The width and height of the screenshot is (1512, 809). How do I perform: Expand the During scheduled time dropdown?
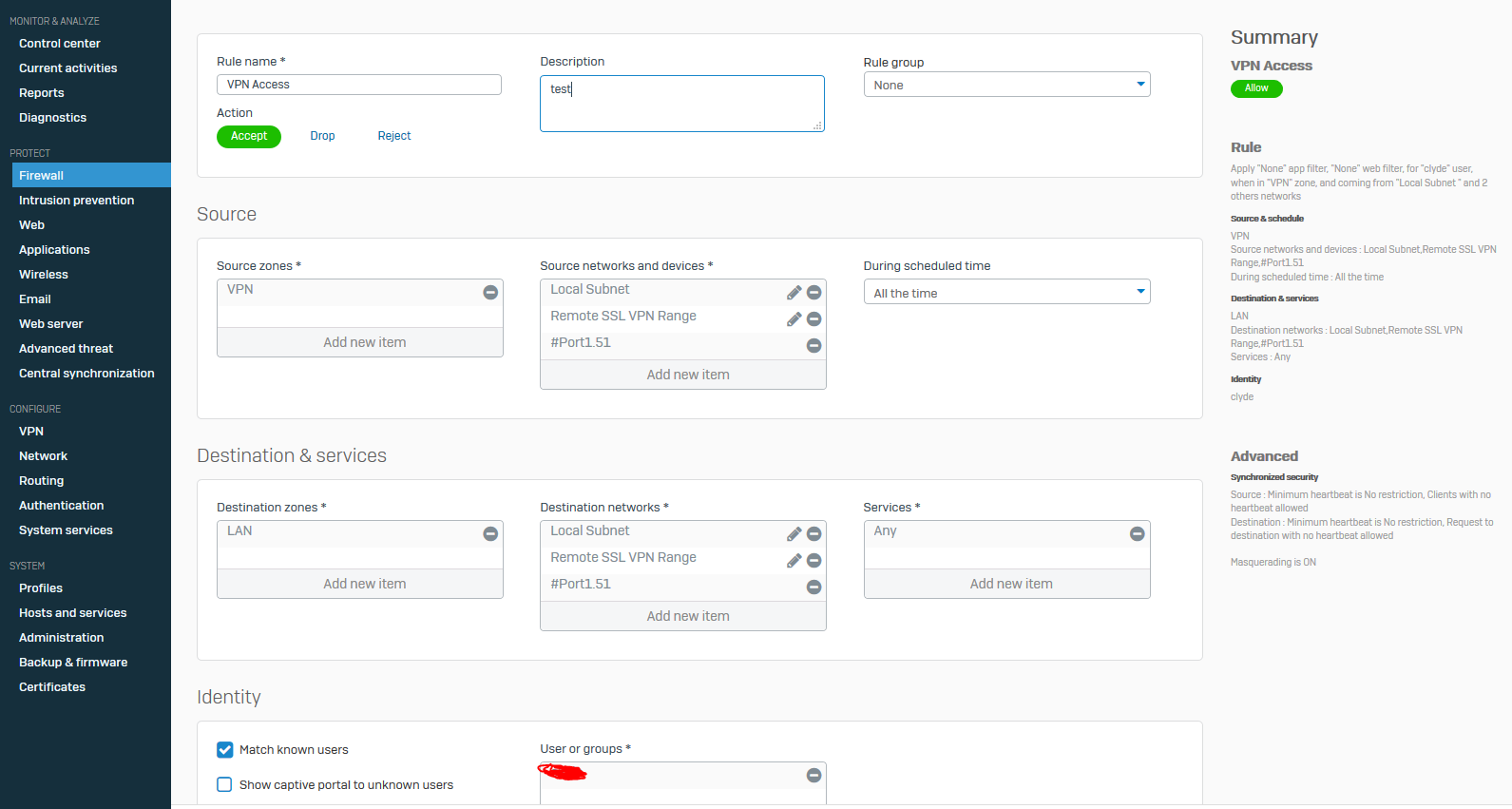1006,292
